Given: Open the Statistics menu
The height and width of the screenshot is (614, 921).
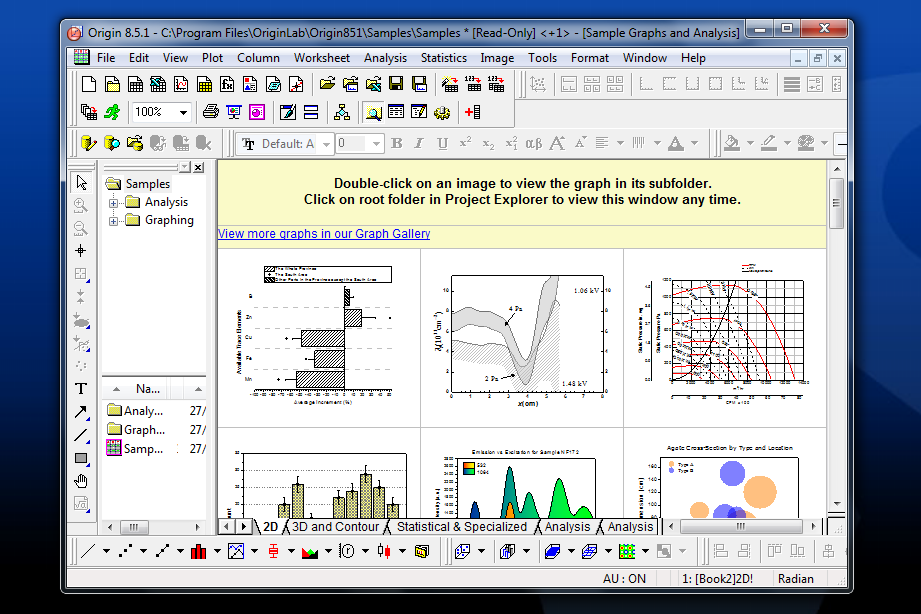Looking at the screenshot, I should click(x=443, y=58).
